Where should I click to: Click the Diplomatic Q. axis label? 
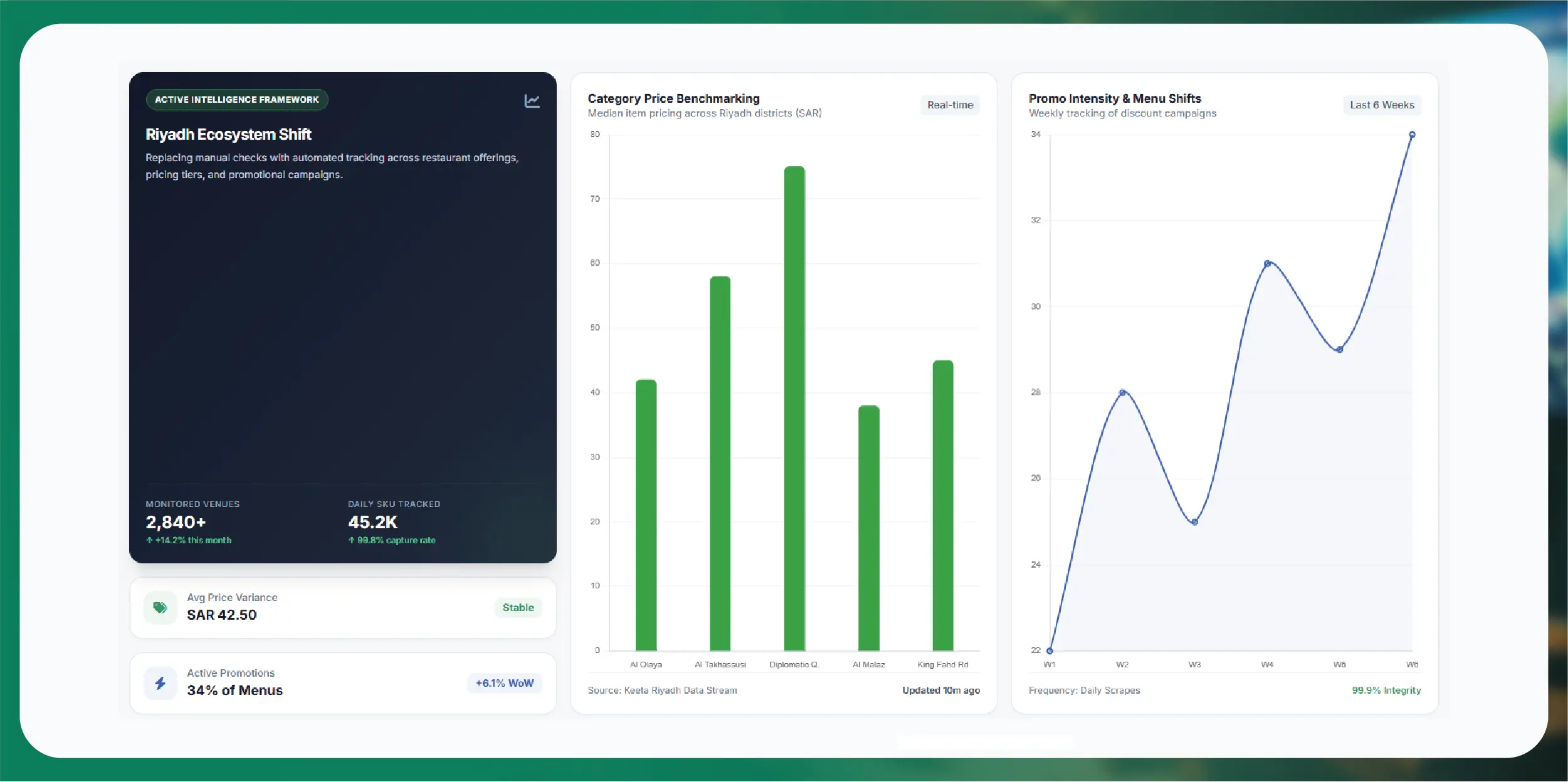794,665
